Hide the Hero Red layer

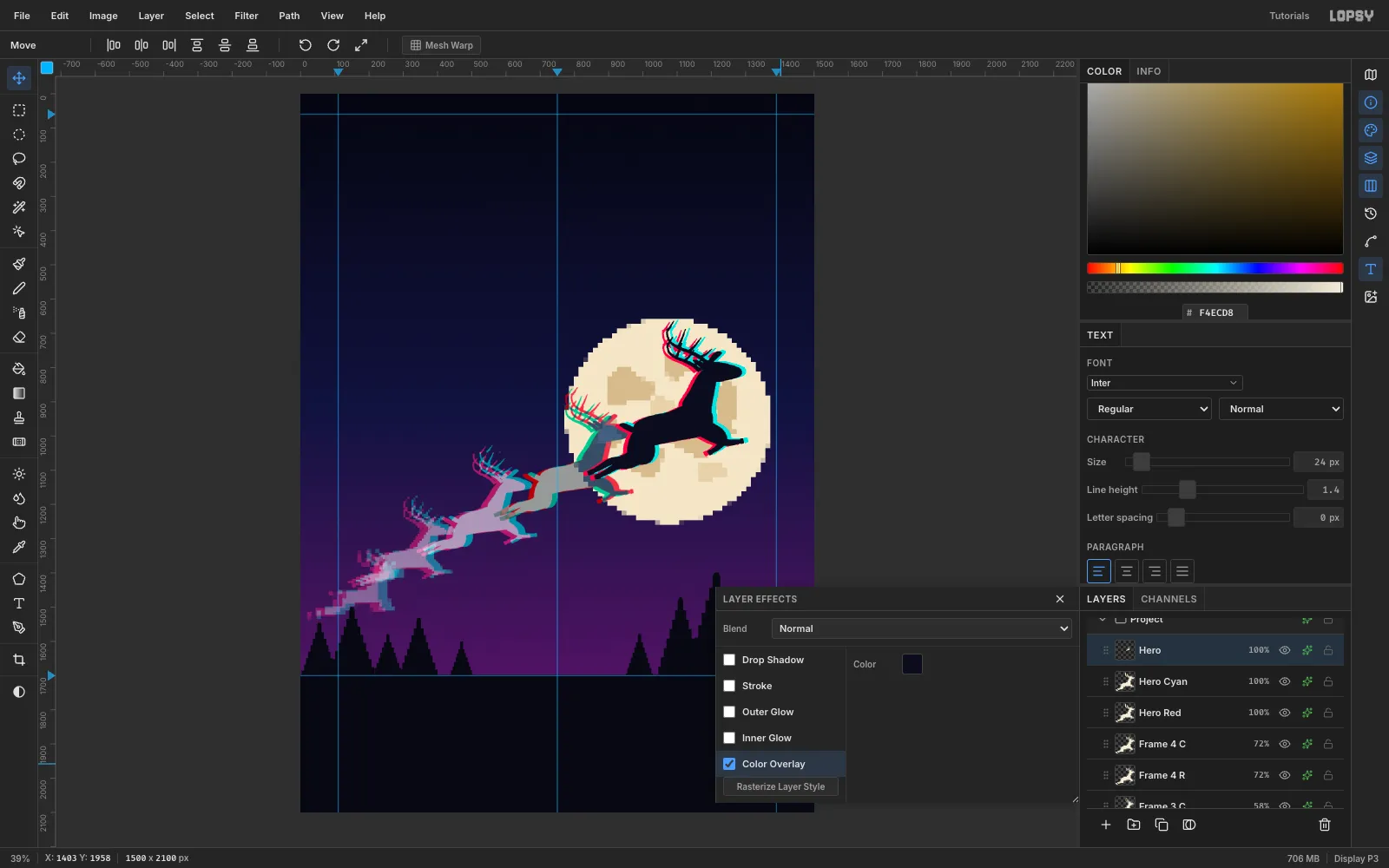point(1285,713)
